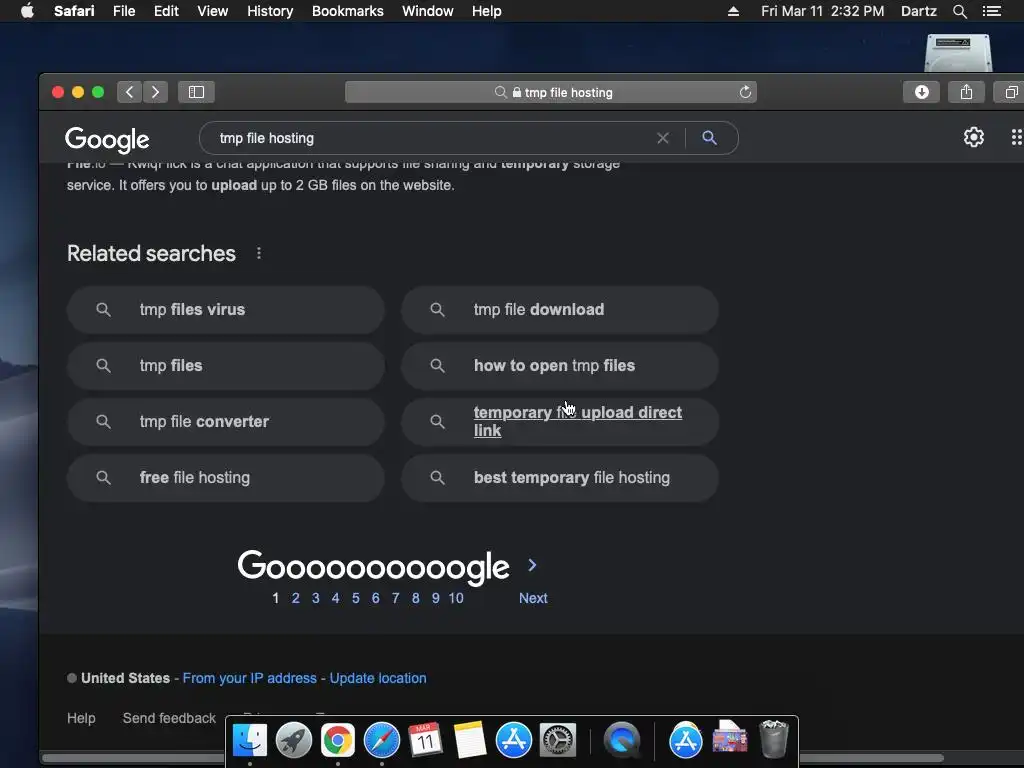Show all tabs overview icon
Viewport: 1024px width, 768px height.
(1010, 92)
